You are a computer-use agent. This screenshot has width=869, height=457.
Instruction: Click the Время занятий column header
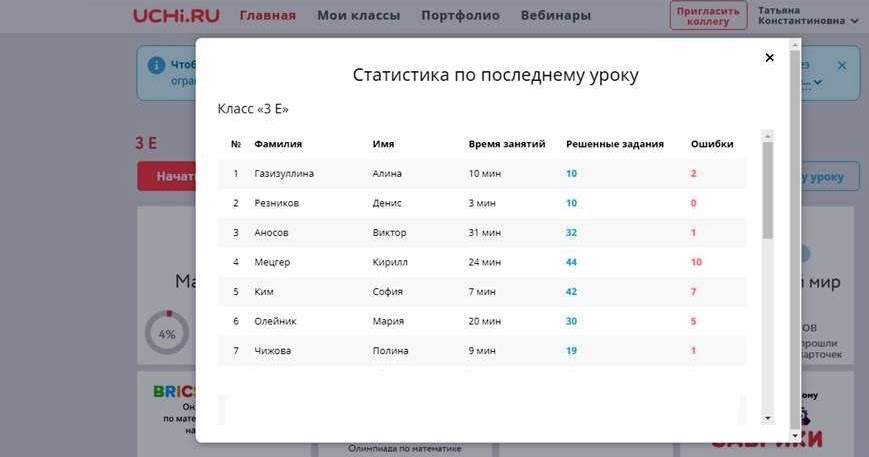pos(507,144)
